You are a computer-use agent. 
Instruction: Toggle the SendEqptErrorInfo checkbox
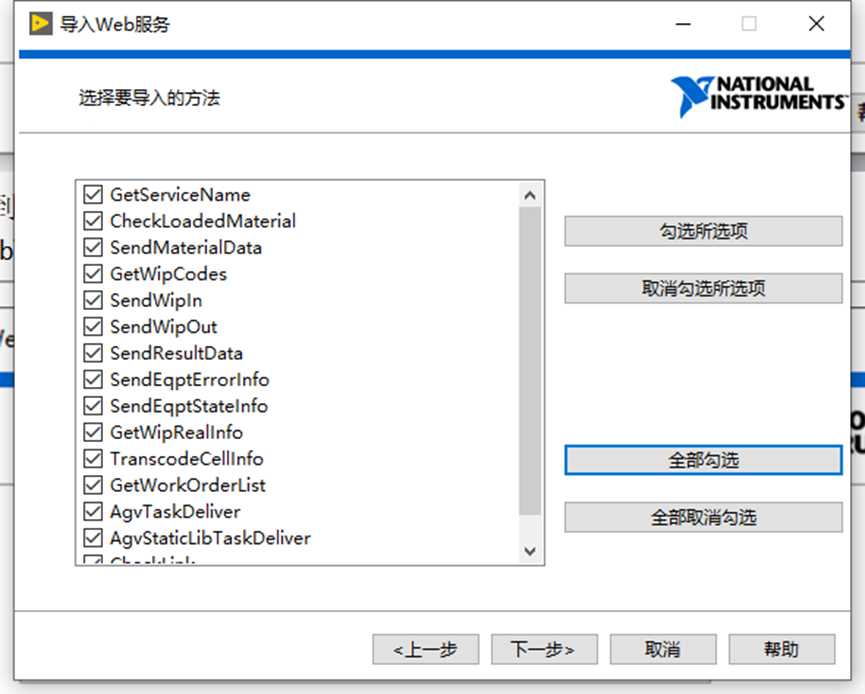pos(92,379)
